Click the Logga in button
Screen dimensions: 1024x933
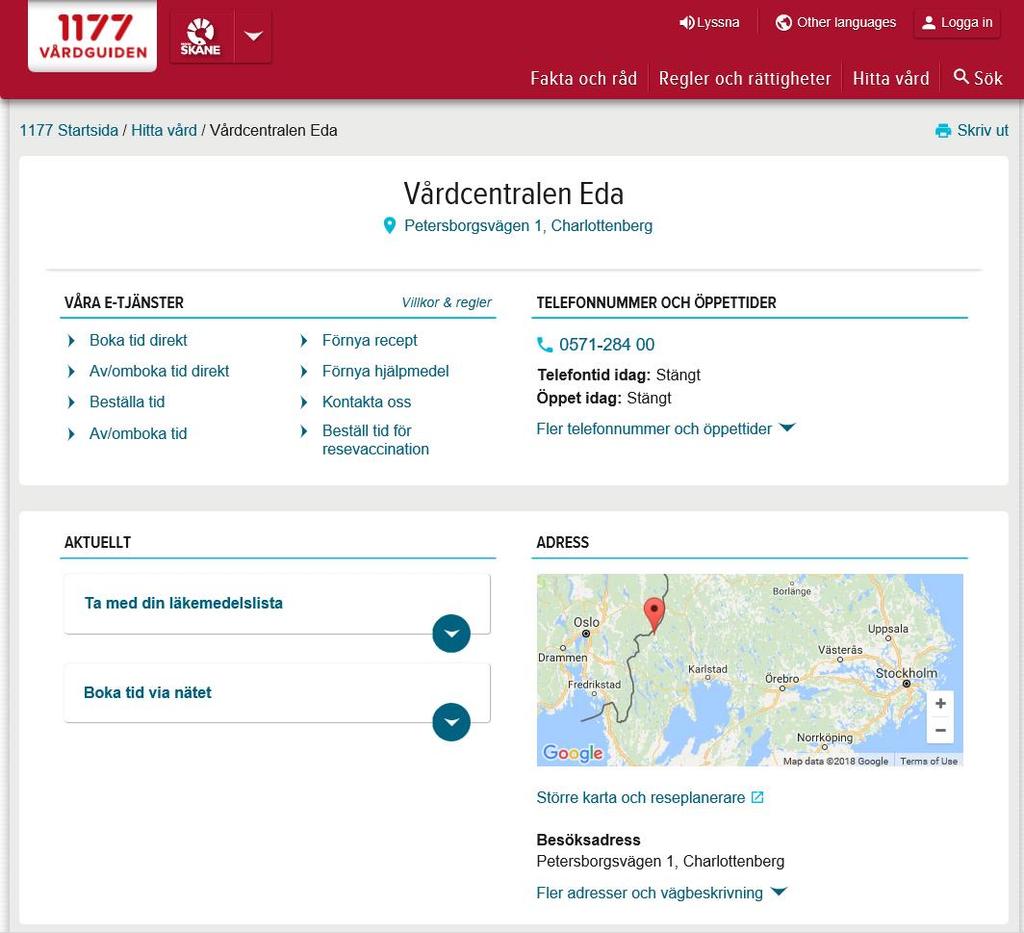click(x=957, y=24)
